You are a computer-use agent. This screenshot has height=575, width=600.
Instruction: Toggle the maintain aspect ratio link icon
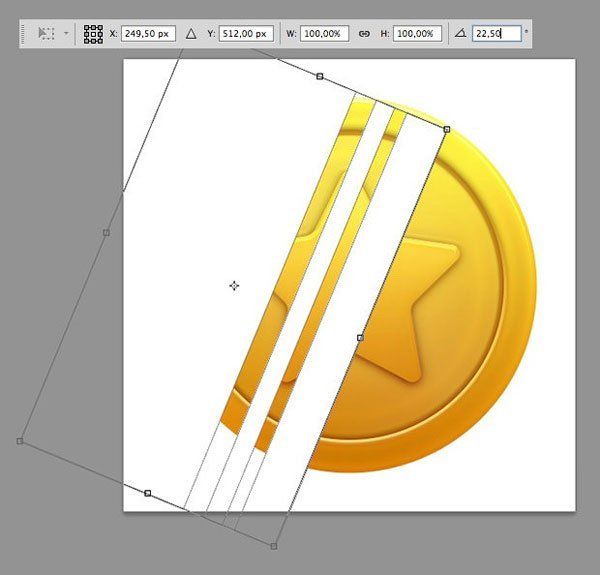[364, 34]
